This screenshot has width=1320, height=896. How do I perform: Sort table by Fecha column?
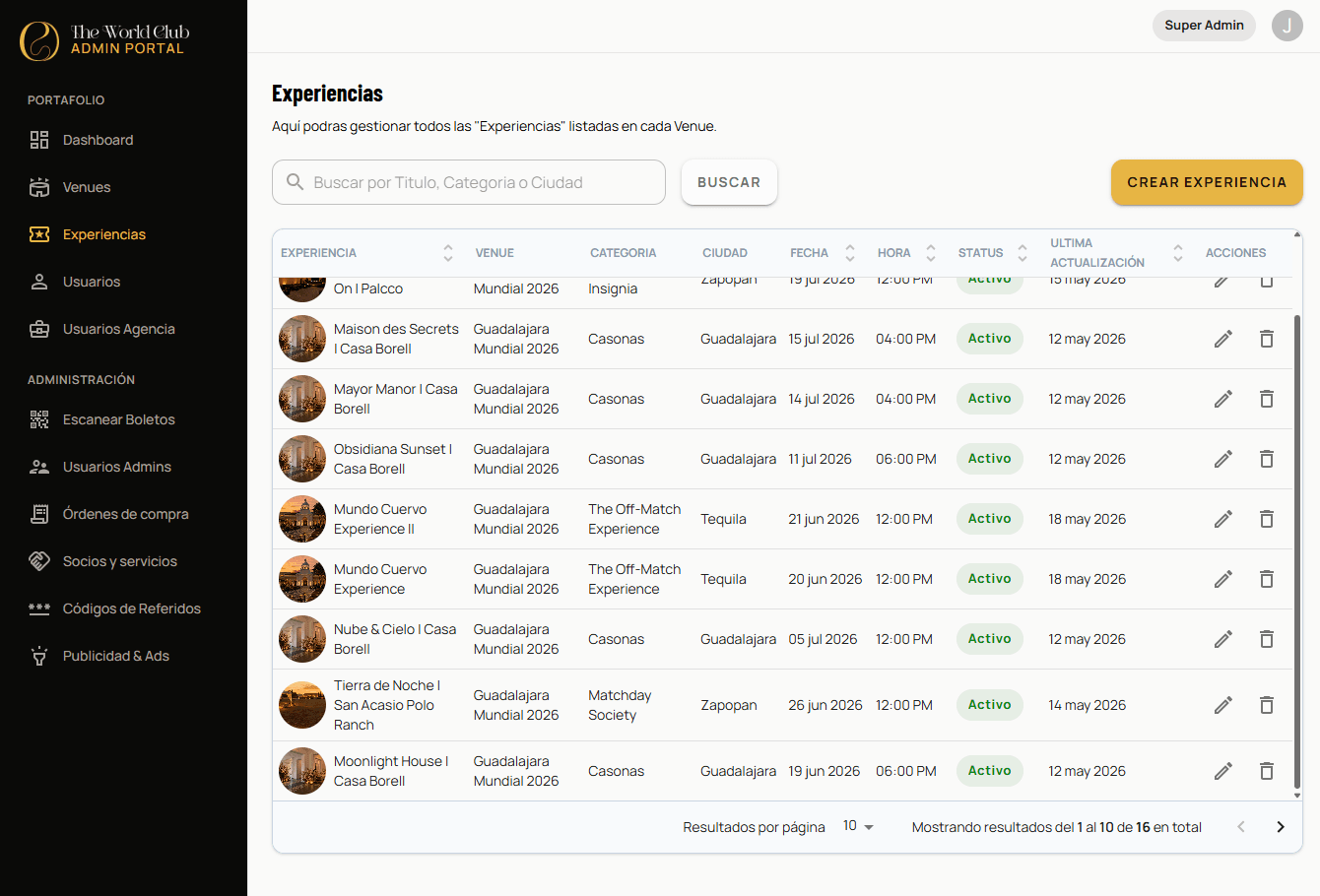click(850, 253)
